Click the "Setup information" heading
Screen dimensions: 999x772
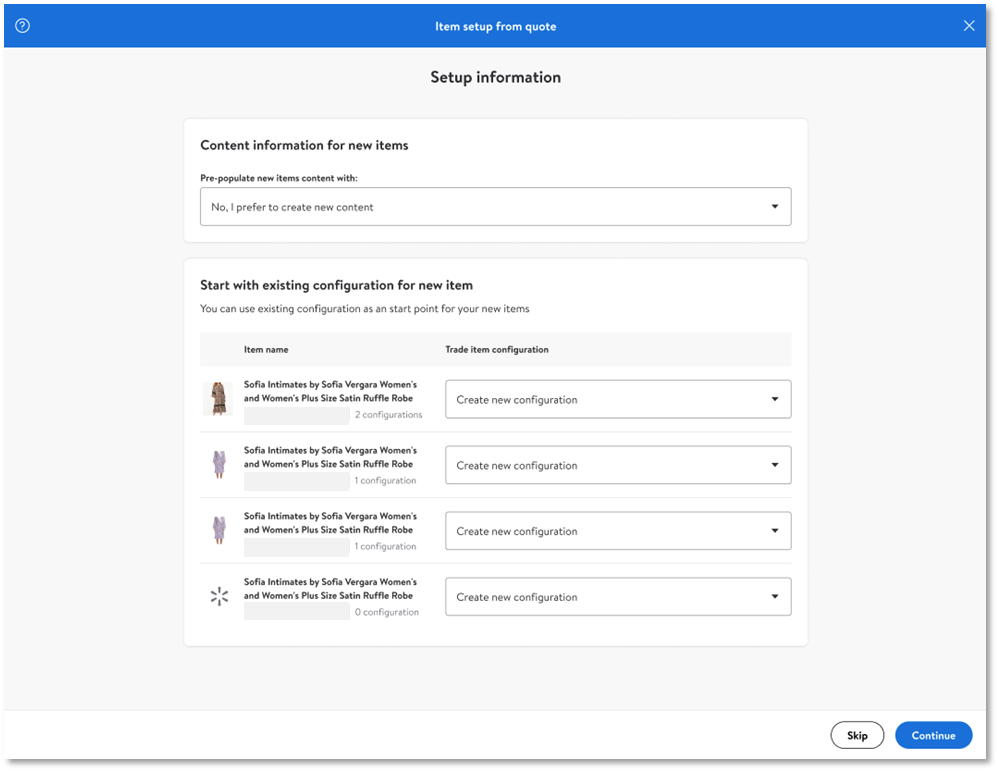tap(495, 77)
